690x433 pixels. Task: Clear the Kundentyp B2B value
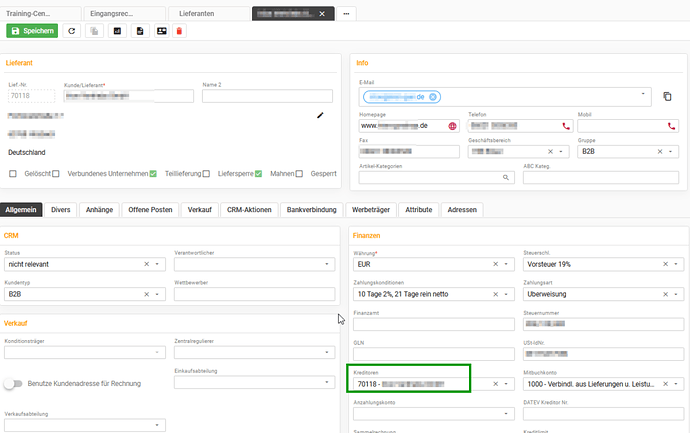click(147, 294)
